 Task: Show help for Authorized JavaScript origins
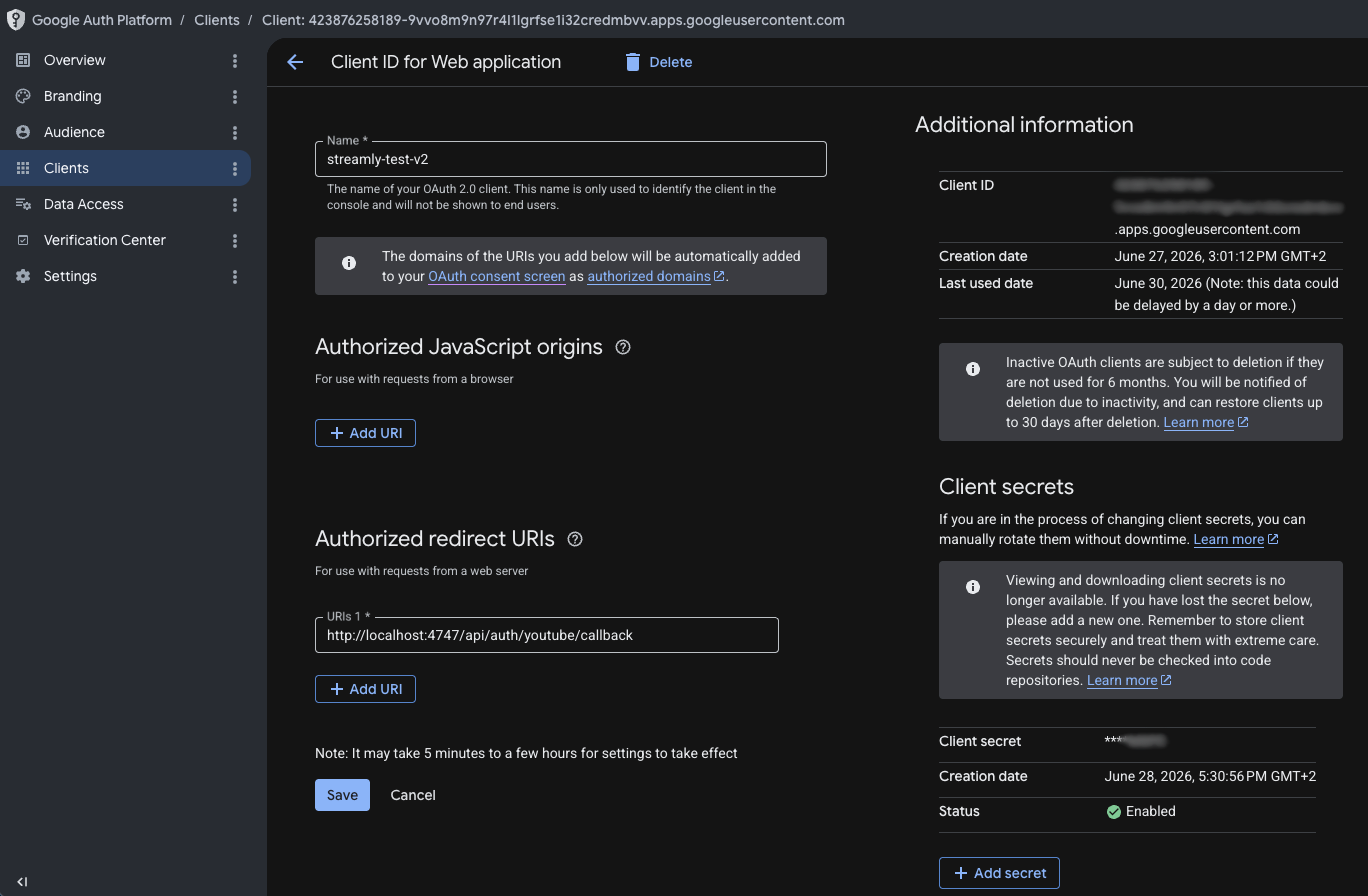click(x=623, y=347)
